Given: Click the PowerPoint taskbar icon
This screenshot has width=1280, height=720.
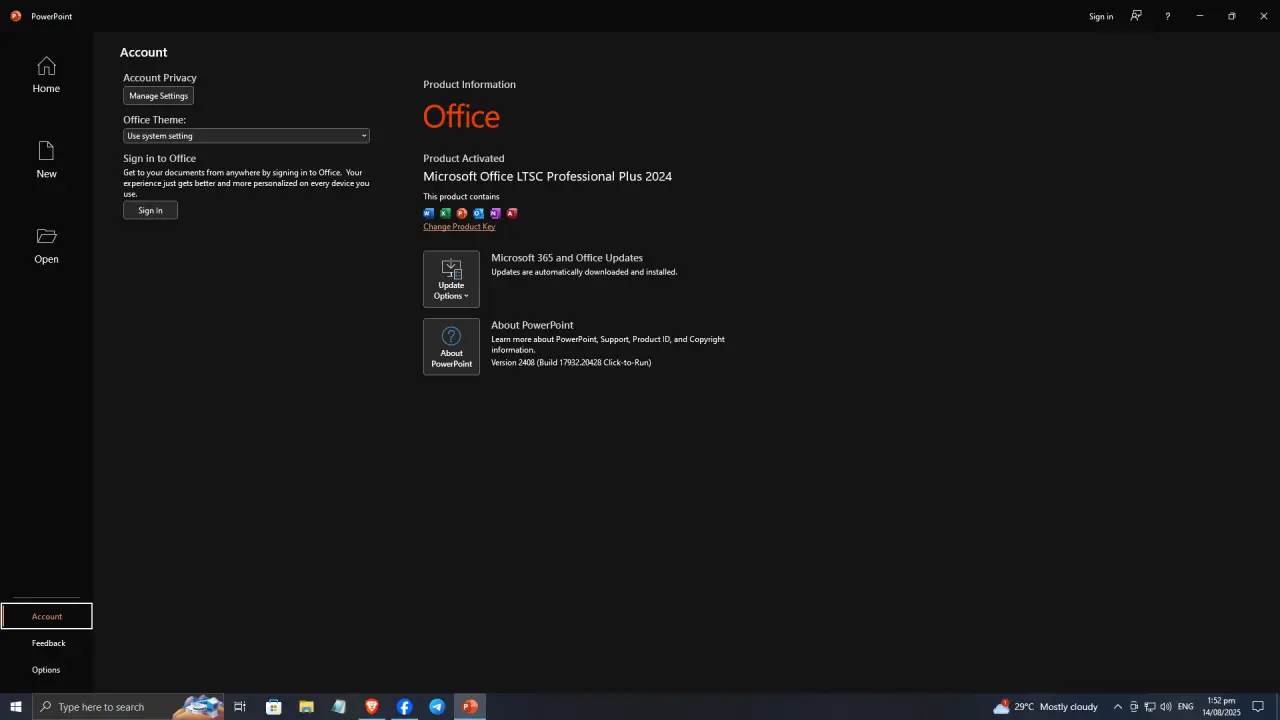Looking at the screenshot, I should click(470, 707).
